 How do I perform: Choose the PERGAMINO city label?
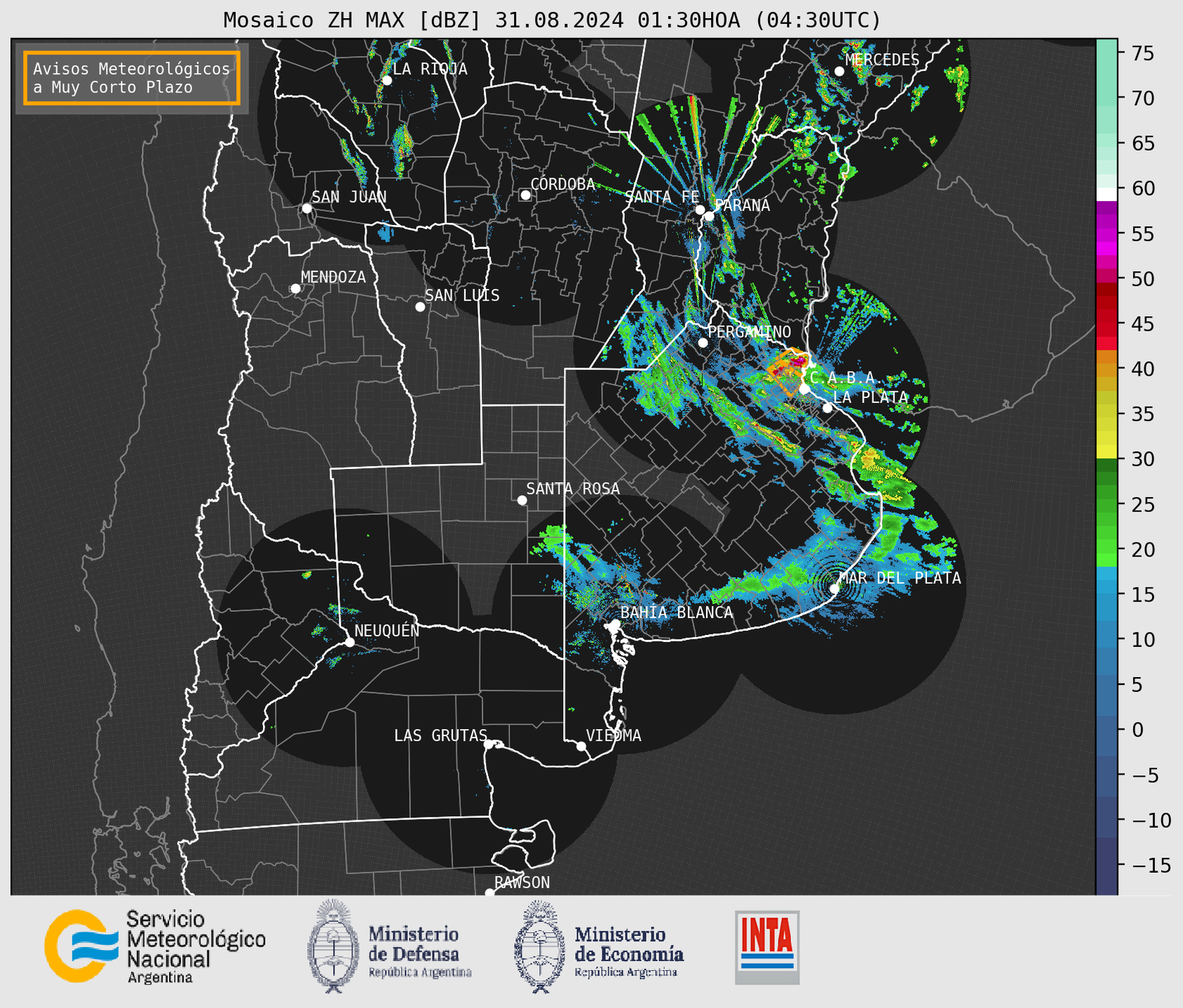pyautogui.click(x=749, y=332)
